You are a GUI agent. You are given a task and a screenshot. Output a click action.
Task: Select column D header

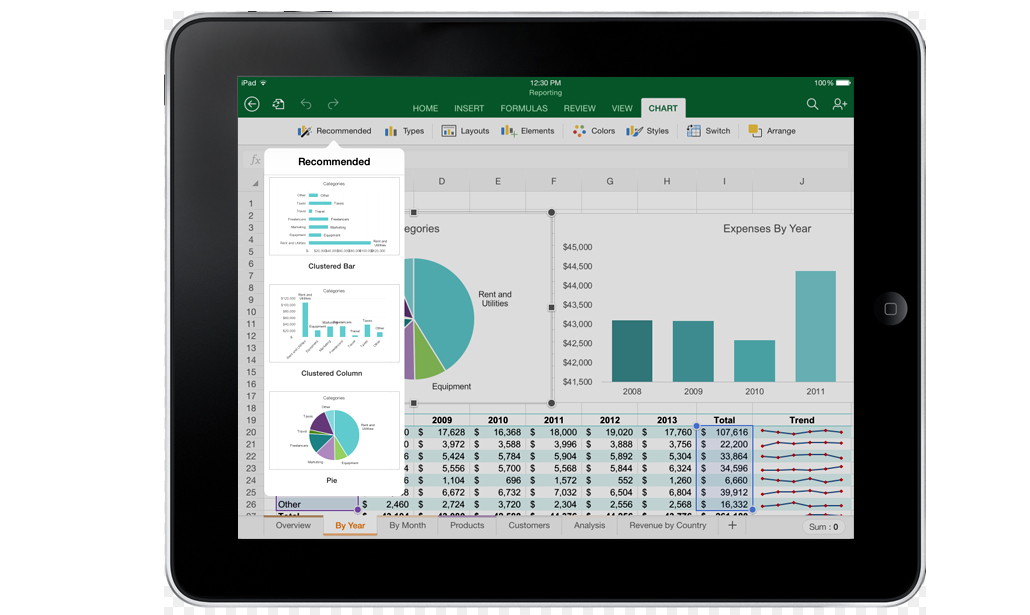(441, 181)
